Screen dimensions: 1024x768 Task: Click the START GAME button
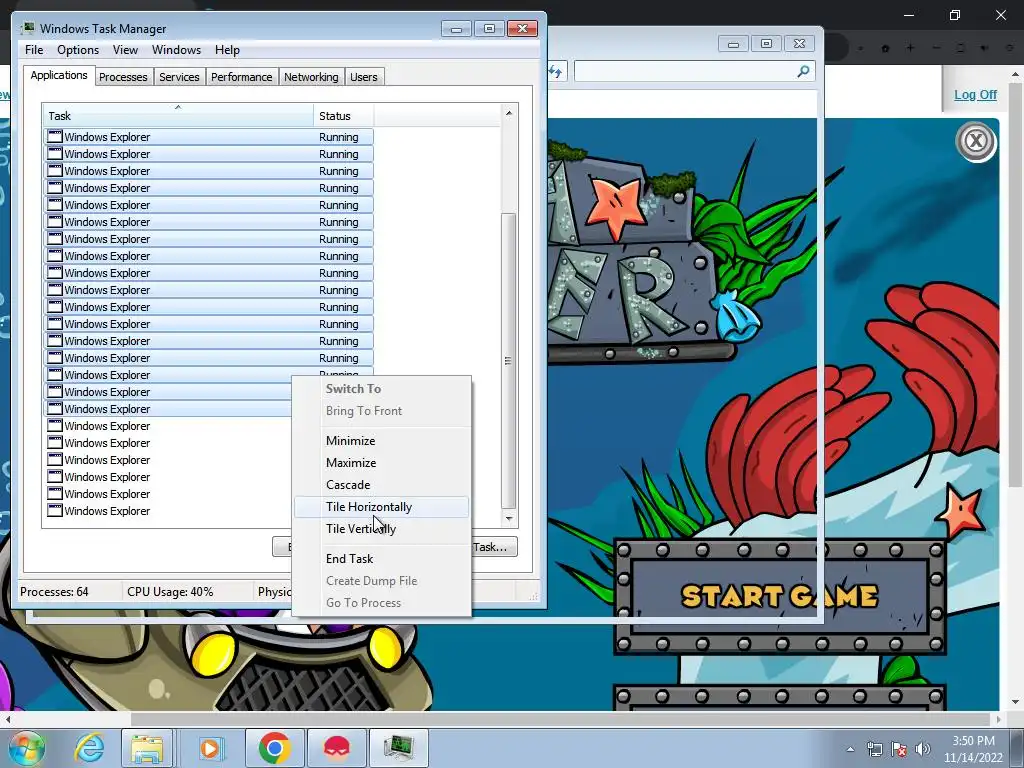[x=780, y=596]
